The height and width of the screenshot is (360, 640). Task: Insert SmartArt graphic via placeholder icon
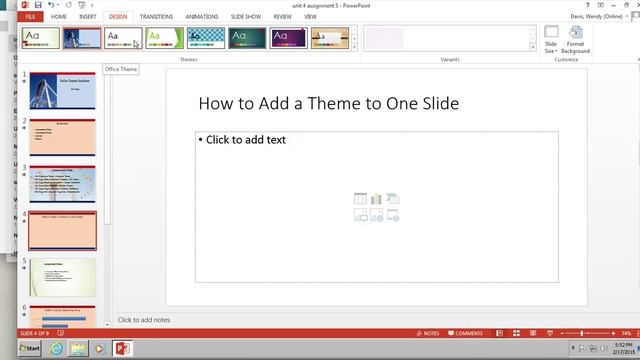click(x=393, y=199)
